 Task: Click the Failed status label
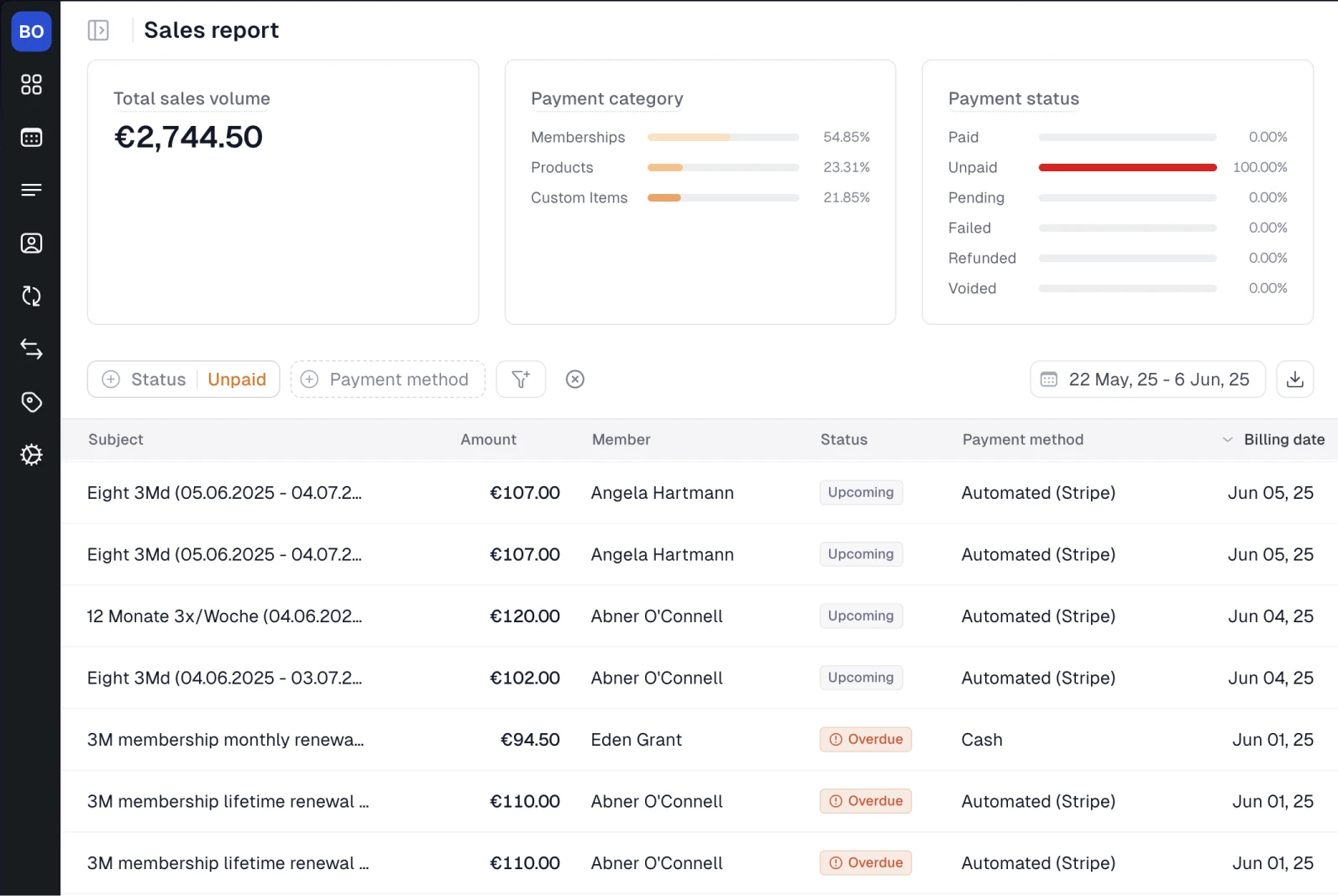[969, 228]
